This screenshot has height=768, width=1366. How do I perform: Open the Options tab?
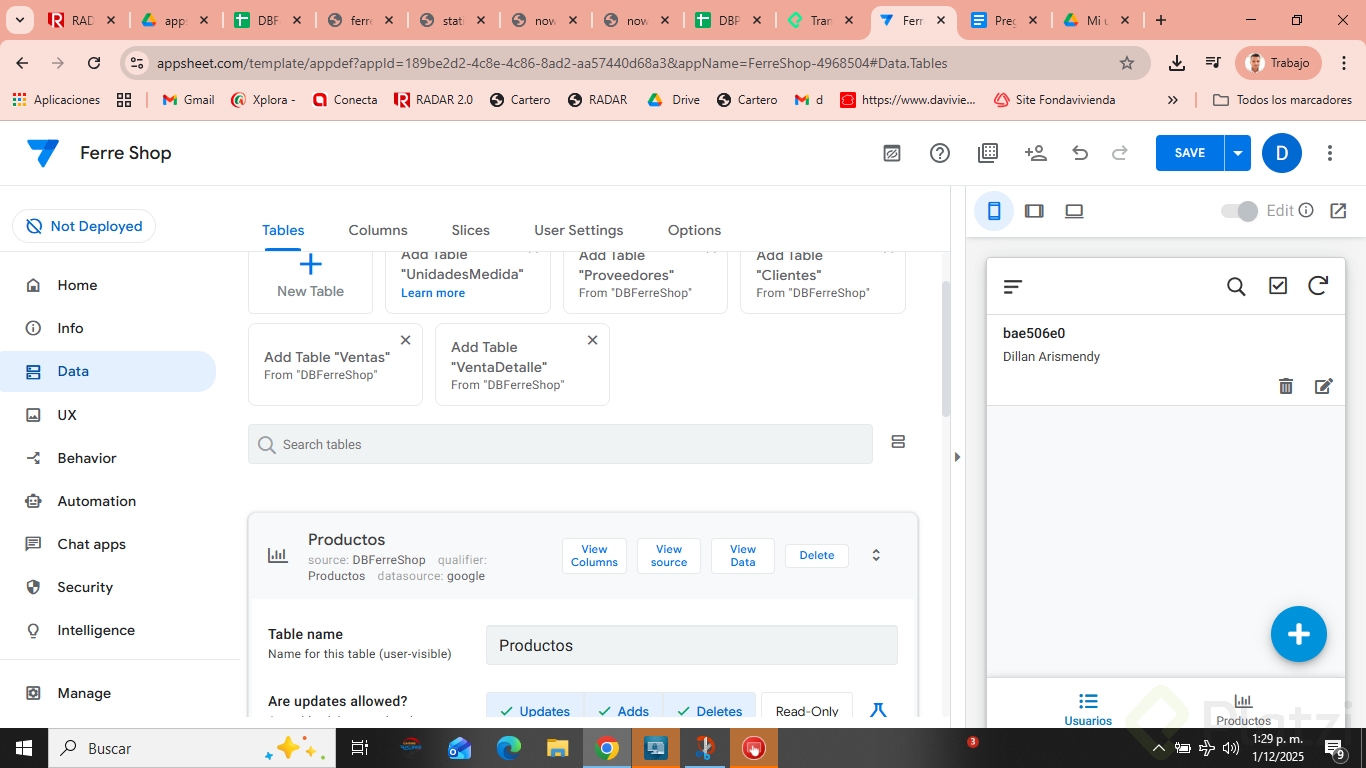coord(694,230)
